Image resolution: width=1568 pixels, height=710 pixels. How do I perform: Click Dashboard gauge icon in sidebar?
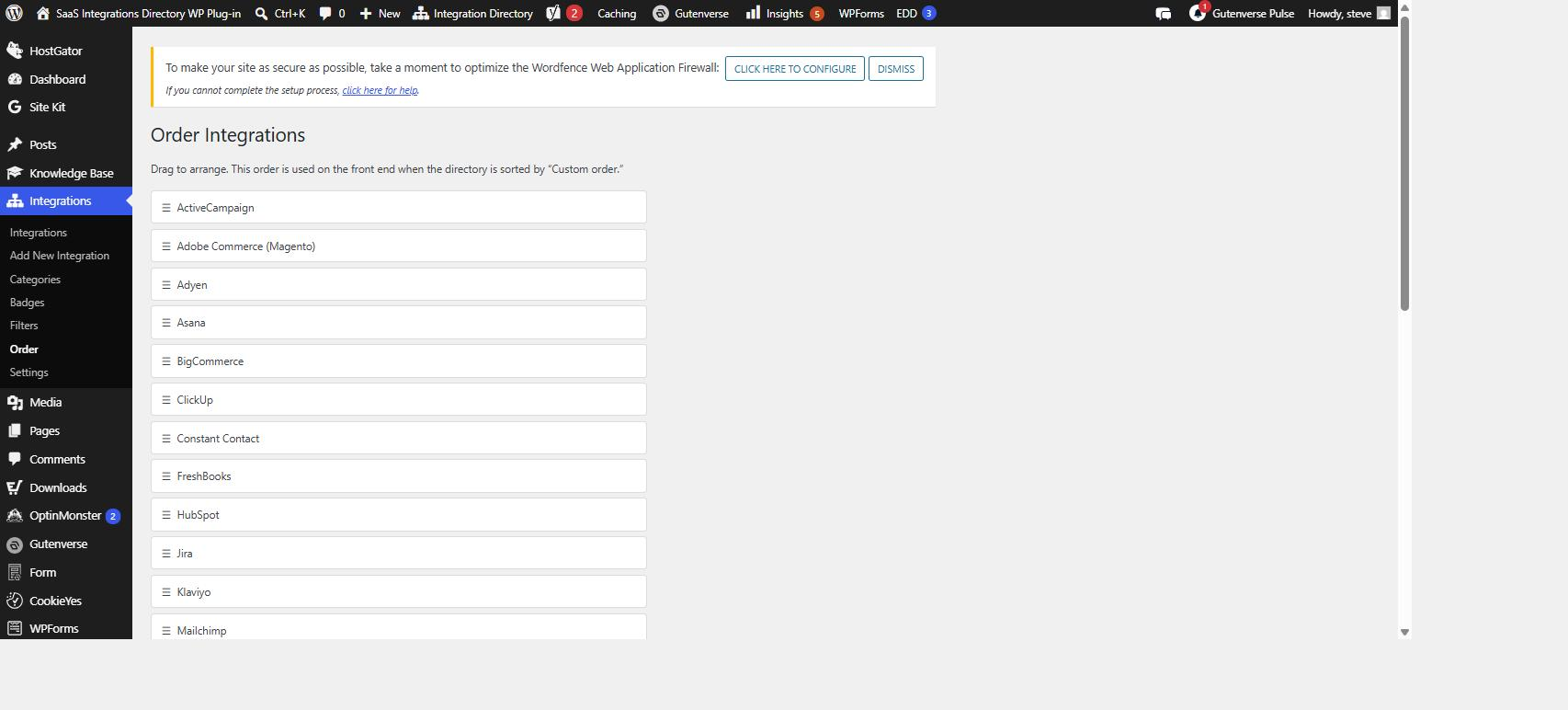coord(15,79)
